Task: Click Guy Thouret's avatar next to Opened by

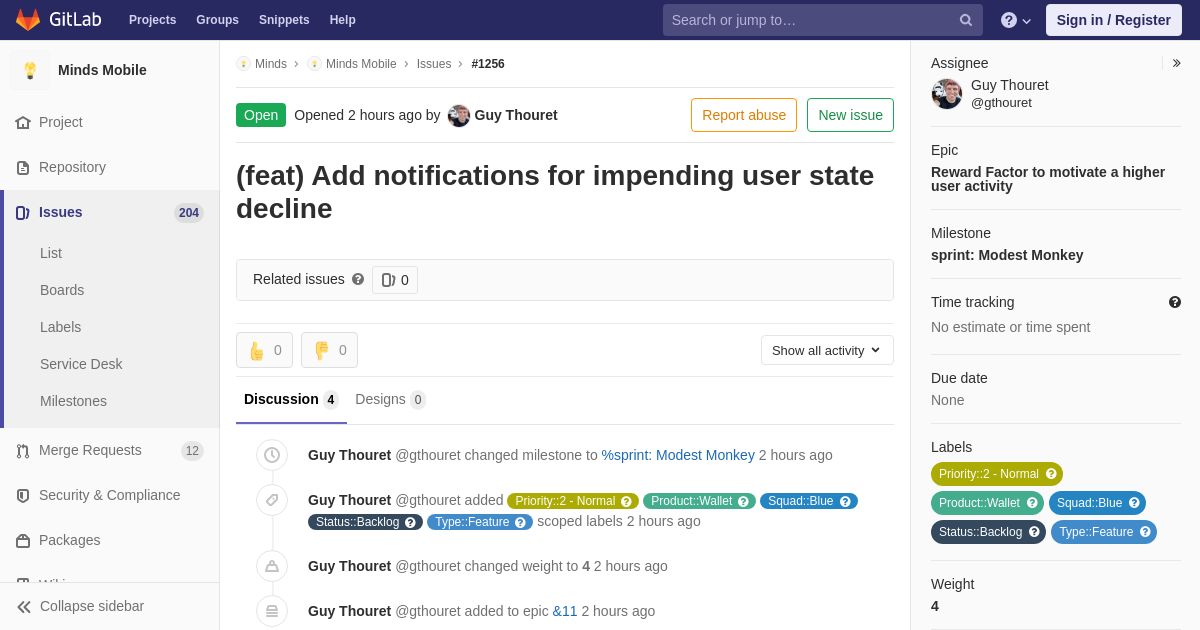Action: [459, 115]
